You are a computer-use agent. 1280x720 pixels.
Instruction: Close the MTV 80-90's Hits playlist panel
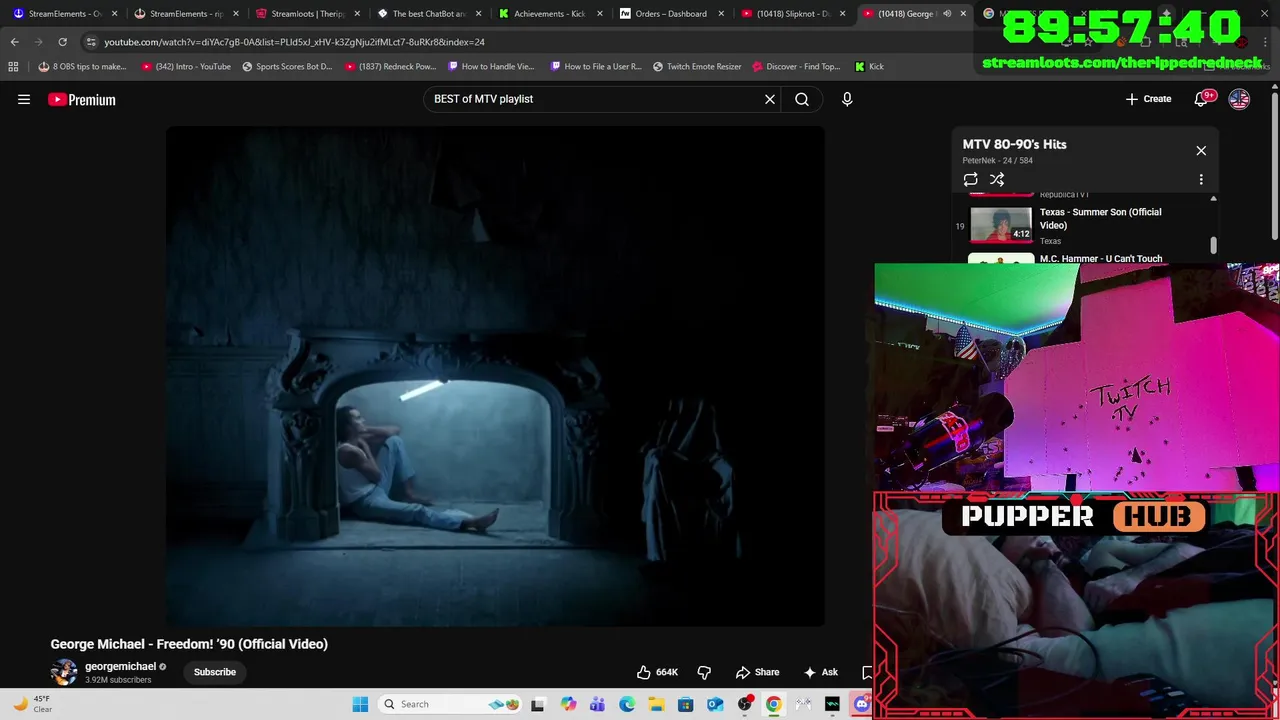[1201, 151]
